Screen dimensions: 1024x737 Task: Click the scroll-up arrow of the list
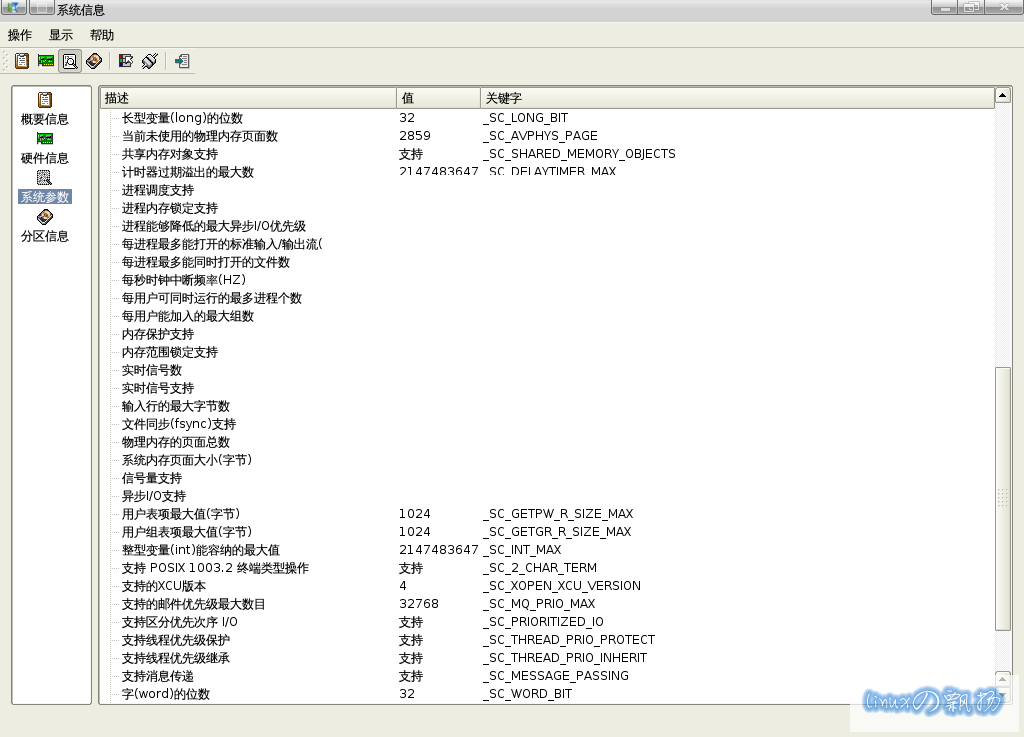tap(1002, 96)
